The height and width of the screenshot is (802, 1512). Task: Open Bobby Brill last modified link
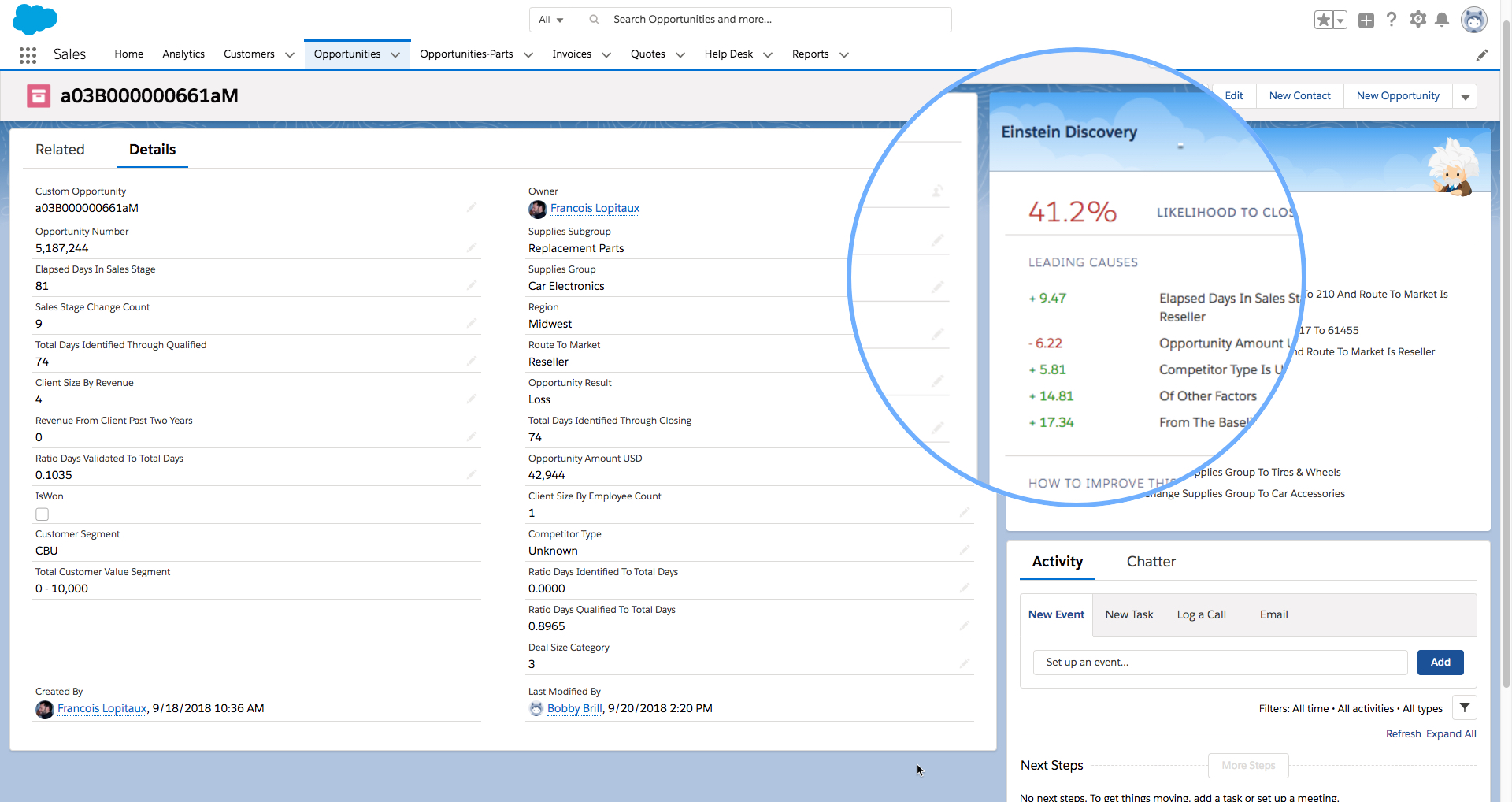point(574,708)
